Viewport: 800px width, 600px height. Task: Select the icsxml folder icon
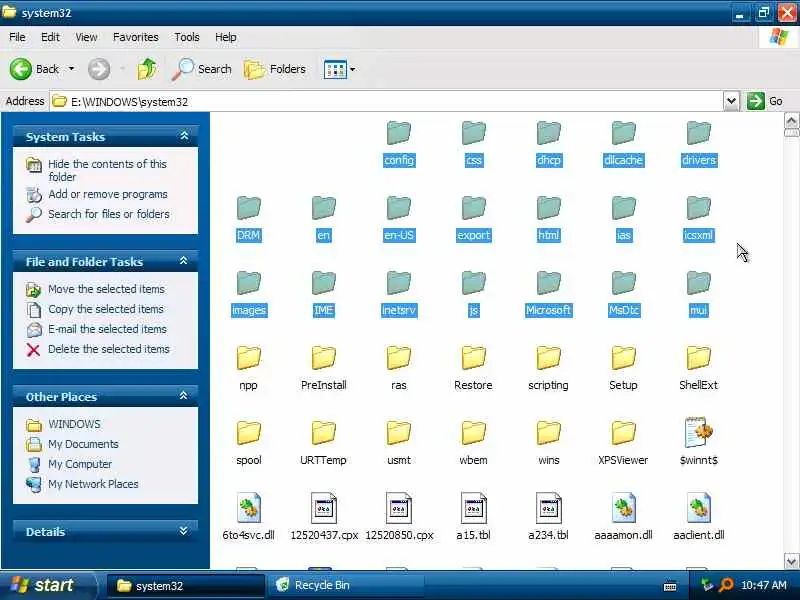[698, 208]
